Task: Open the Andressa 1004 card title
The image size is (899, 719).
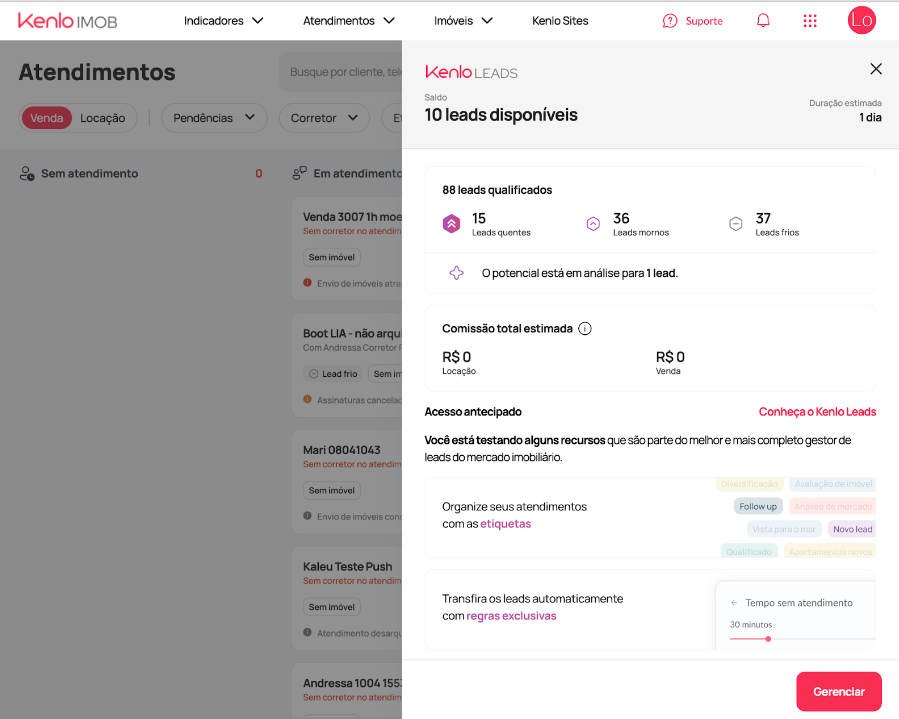Action: pyautogui.click(x=352, y=683)
